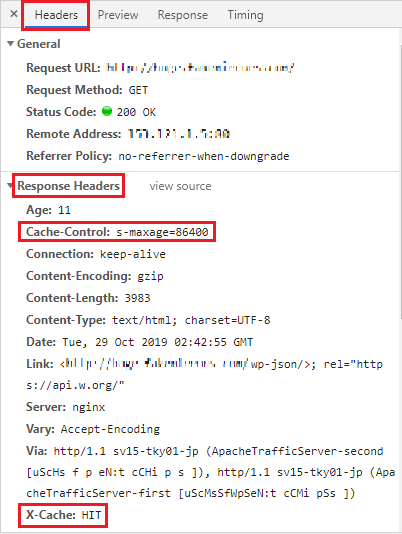The width and height of the screenshot is (402, 534).
Task: Select the Cache-Control s-maxage=86400 header
Action: [x=117, y=232]
